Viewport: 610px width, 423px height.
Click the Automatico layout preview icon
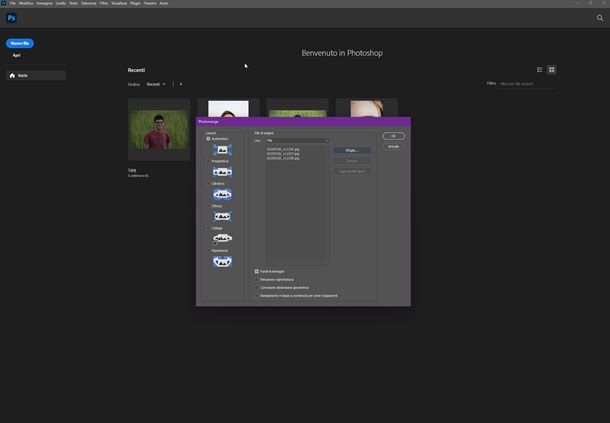coord(222,150)
